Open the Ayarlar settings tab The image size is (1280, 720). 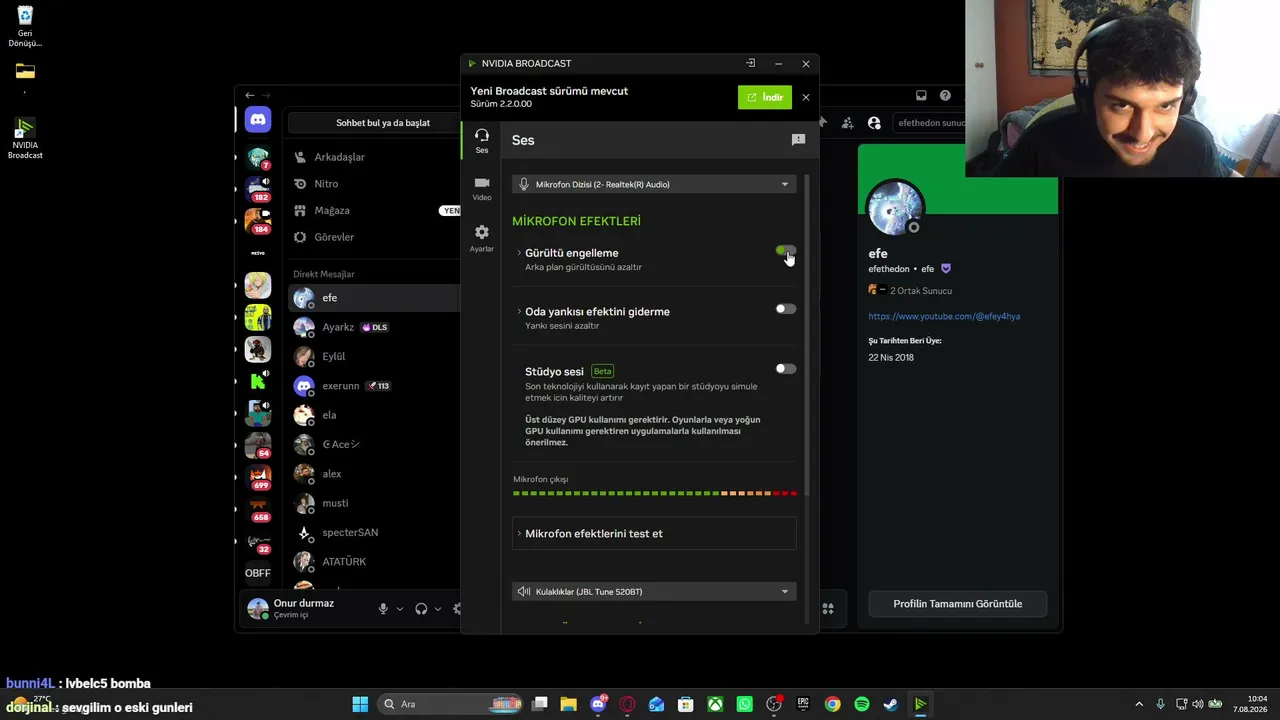(482, 238)
